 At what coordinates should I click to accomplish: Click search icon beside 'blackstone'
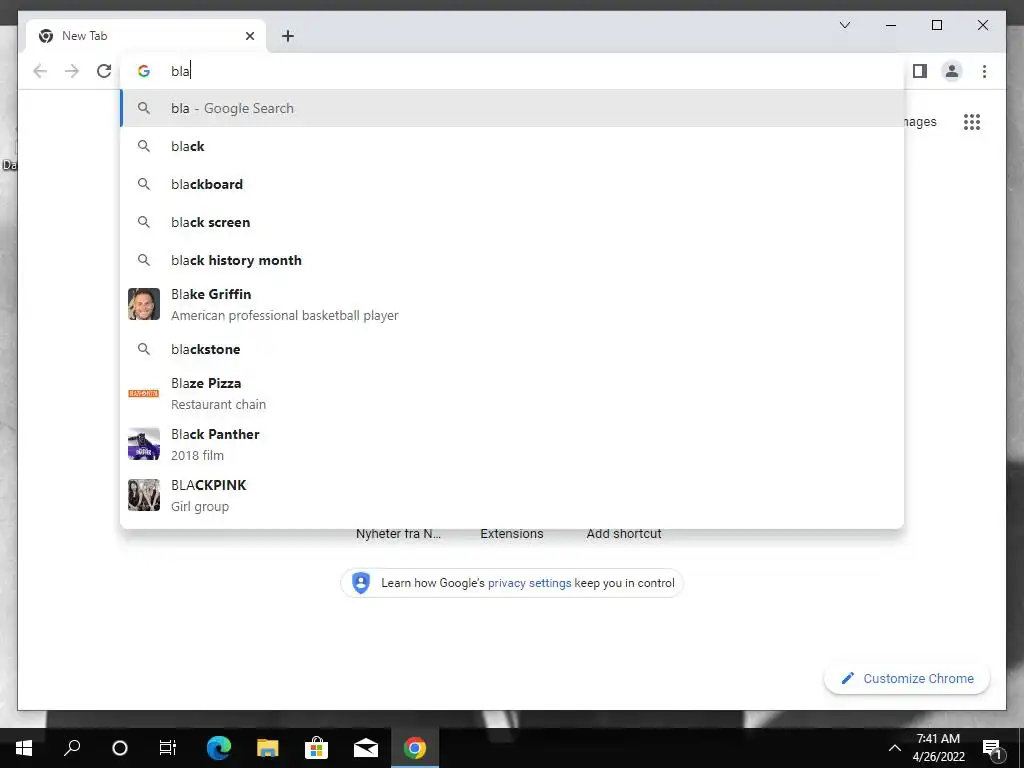click(x=144, y=349)
